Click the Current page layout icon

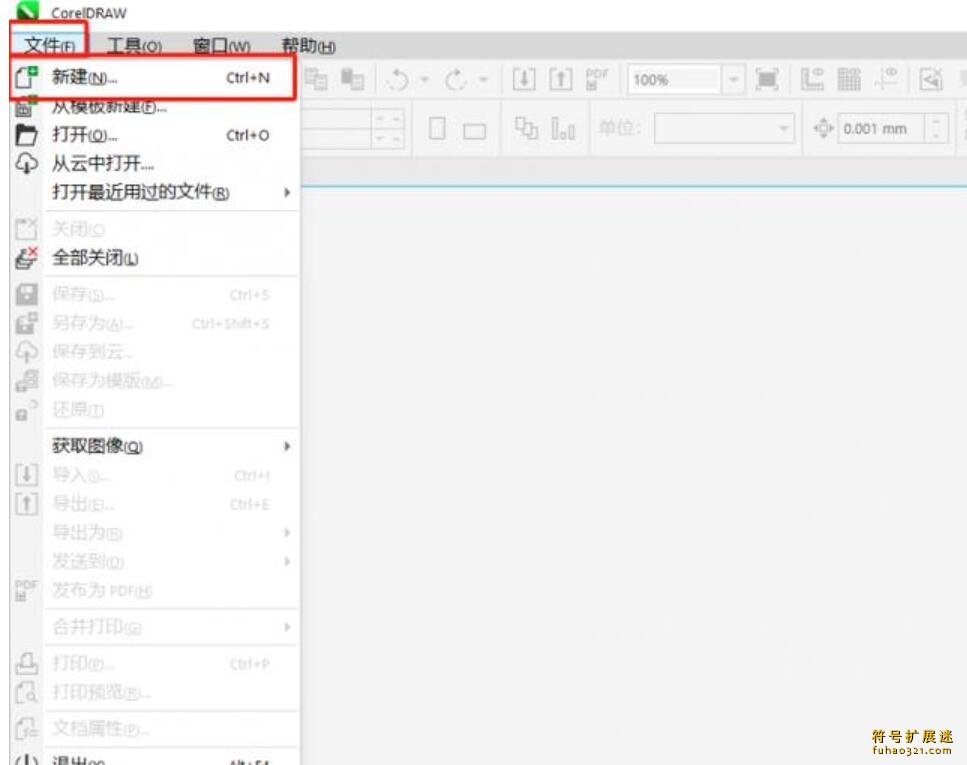[563, 128]
